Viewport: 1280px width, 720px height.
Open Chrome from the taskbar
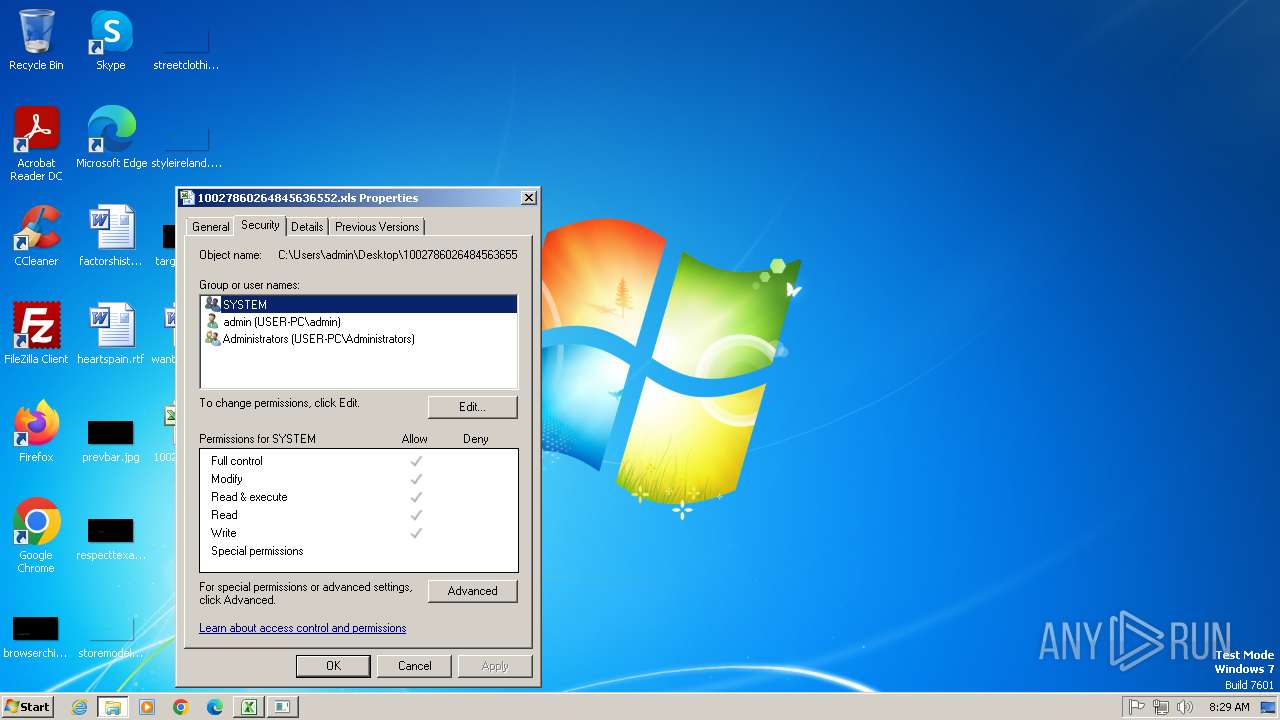pyautogui.click(x=181, y=707)
